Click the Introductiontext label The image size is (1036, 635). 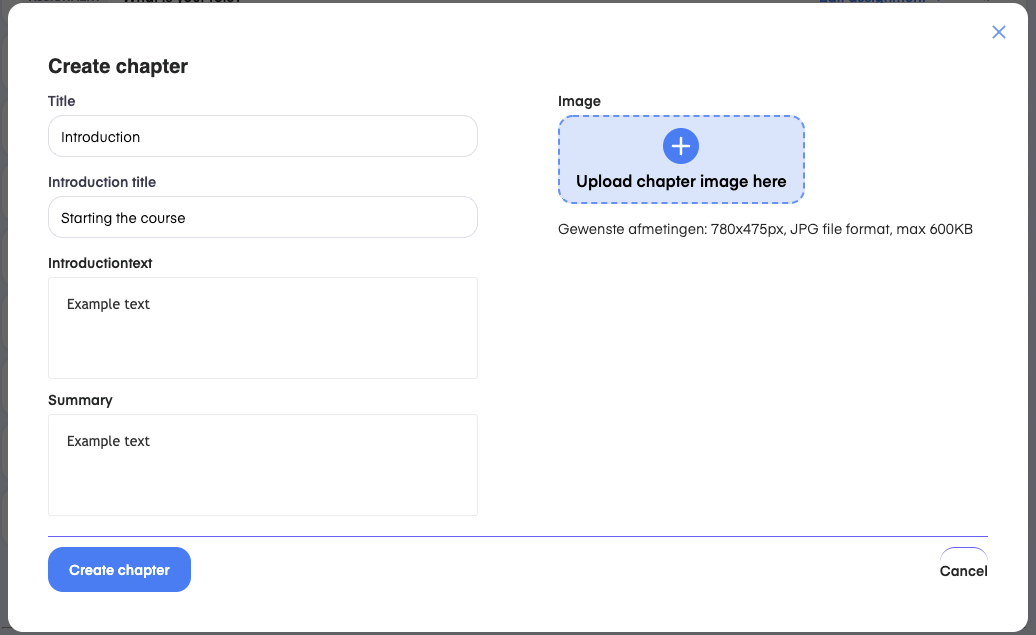(x=100, y=263)
